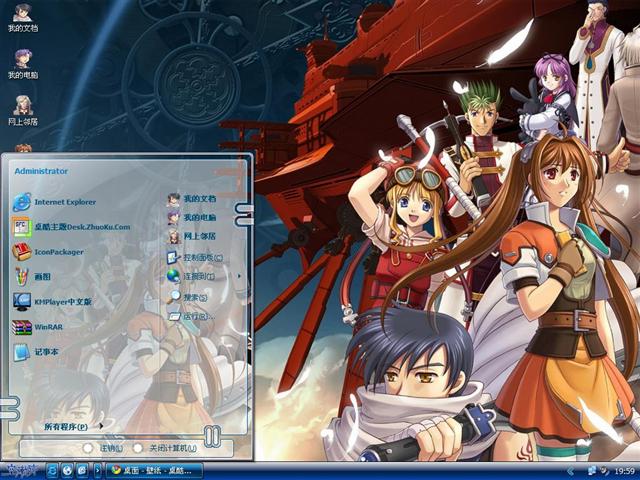Expand the 连接到 submenu
Viewport: 640px width, 480px height.
204,276
